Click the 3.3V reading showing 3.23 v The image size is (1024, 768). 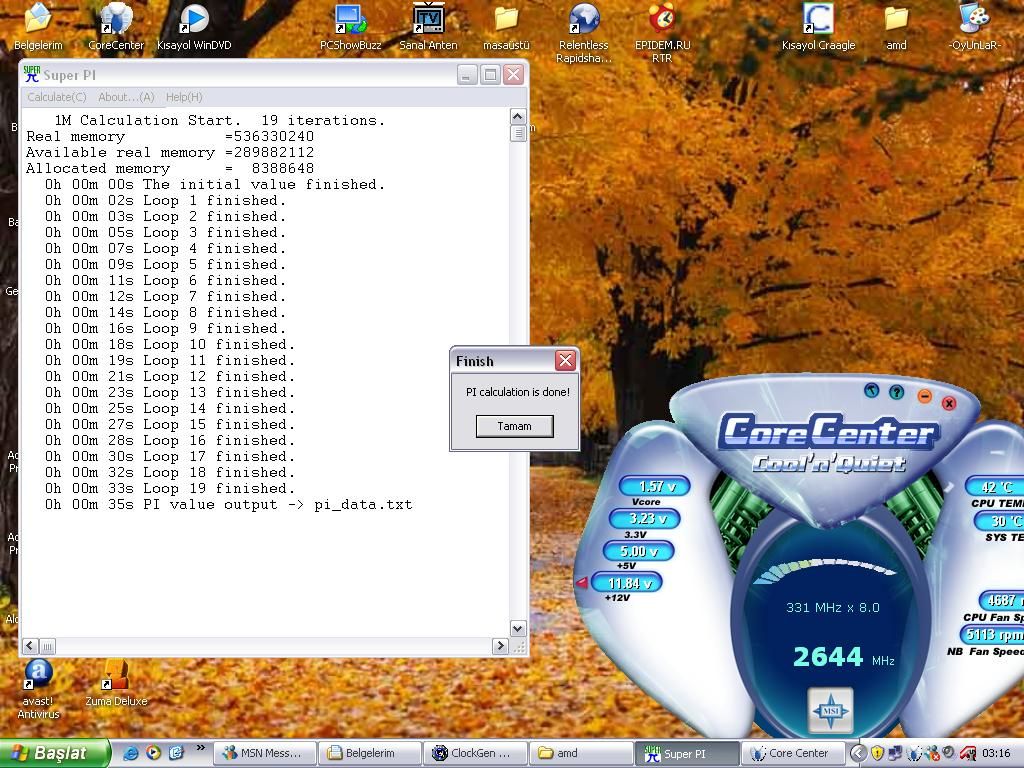(x=645, y=519)
